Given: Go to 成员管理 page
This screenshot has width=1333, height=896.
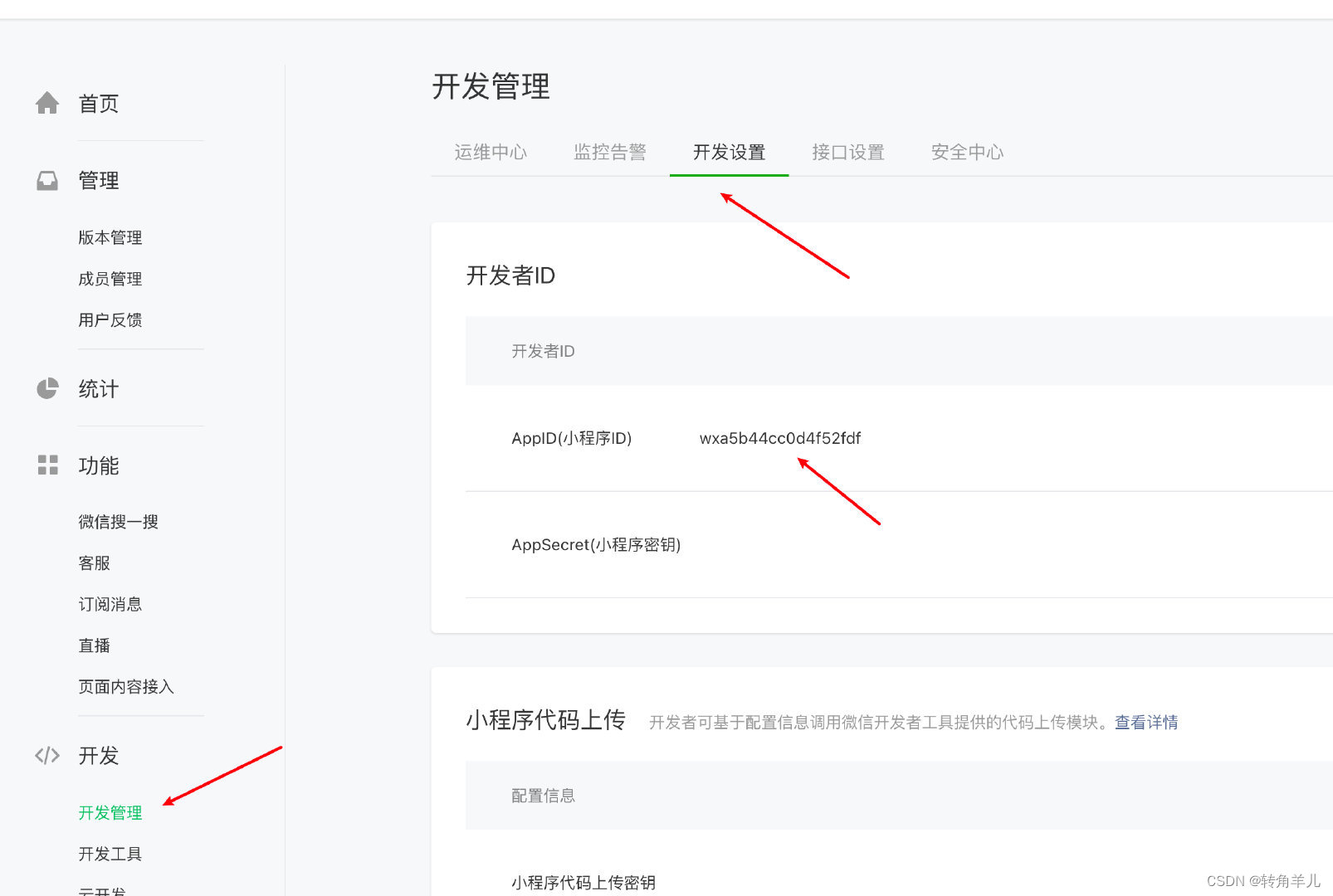Looking at the screenshot, I should (x=110, y=279).
